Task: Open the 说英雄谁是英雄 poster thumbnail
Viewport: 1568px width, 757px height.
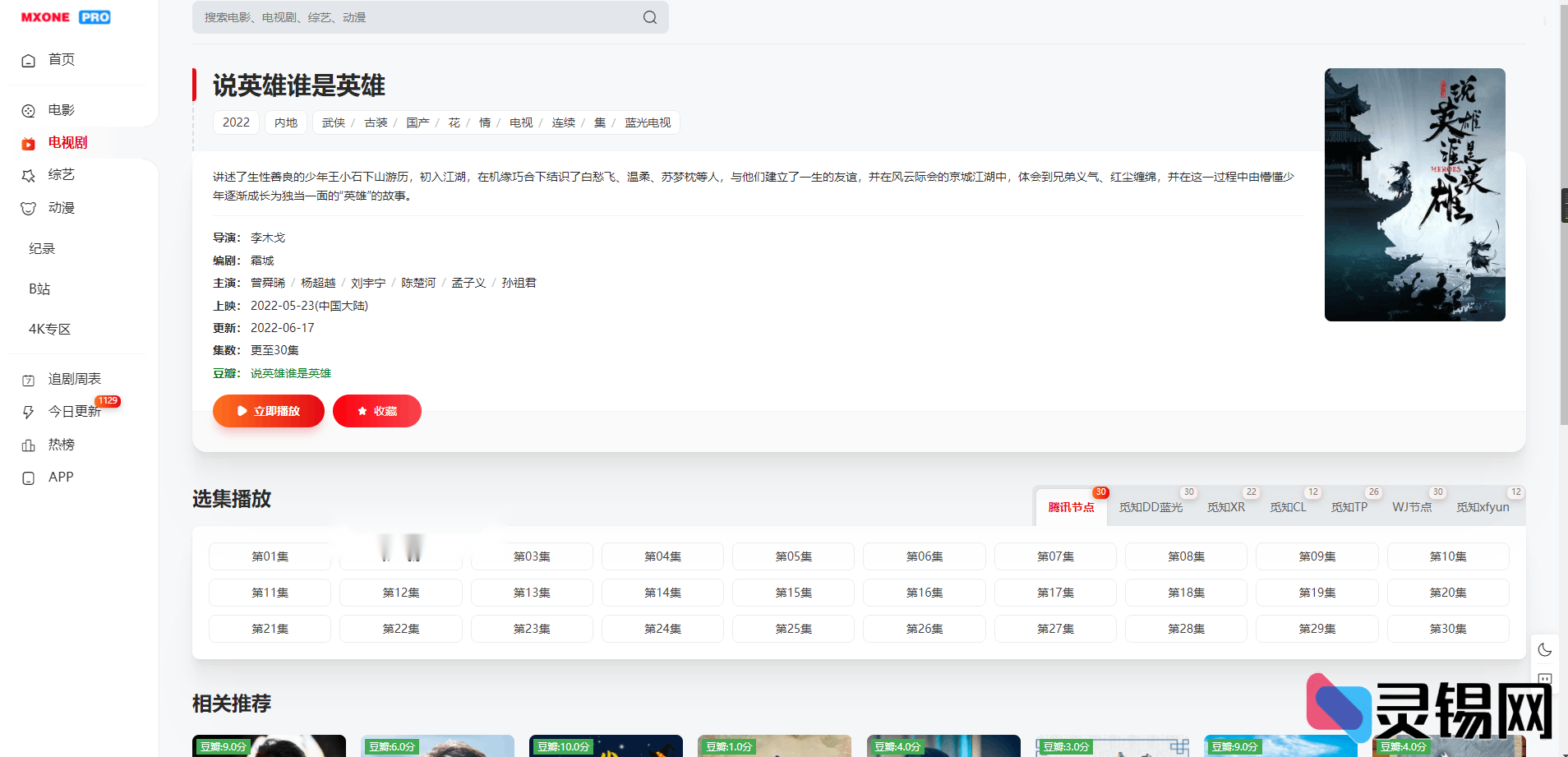Action: click(1414, 195)
